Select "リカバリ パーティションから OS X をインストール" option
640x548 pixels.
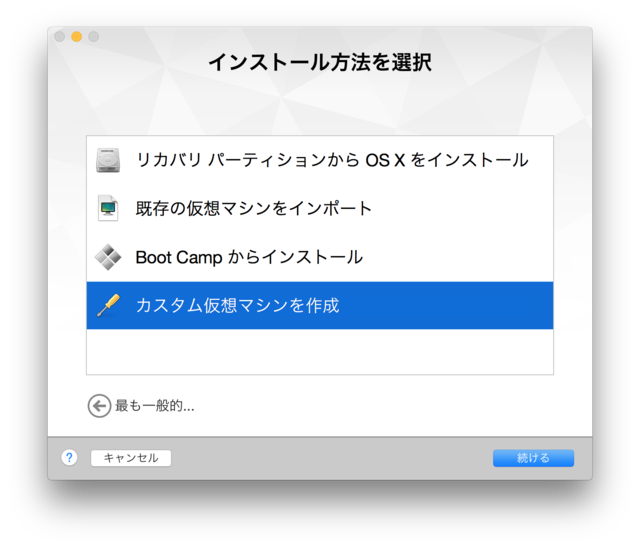(332, 160)
